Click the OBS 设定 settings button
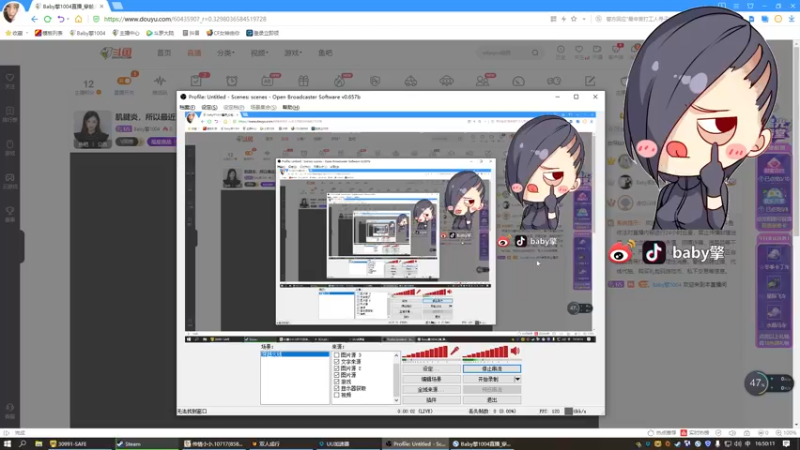The image size is (800, 450). pos(431,369)
